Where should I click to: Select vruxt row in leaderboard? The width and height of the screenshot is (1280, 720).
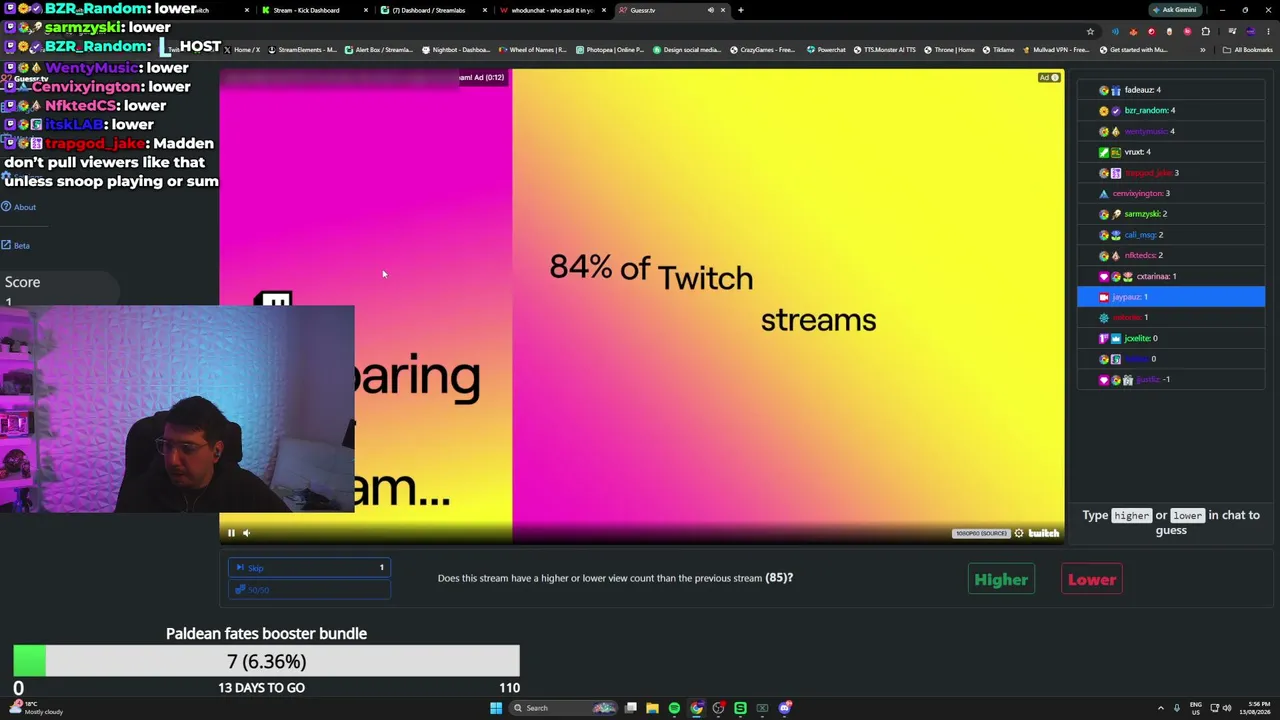click(x=1171, y=152)
